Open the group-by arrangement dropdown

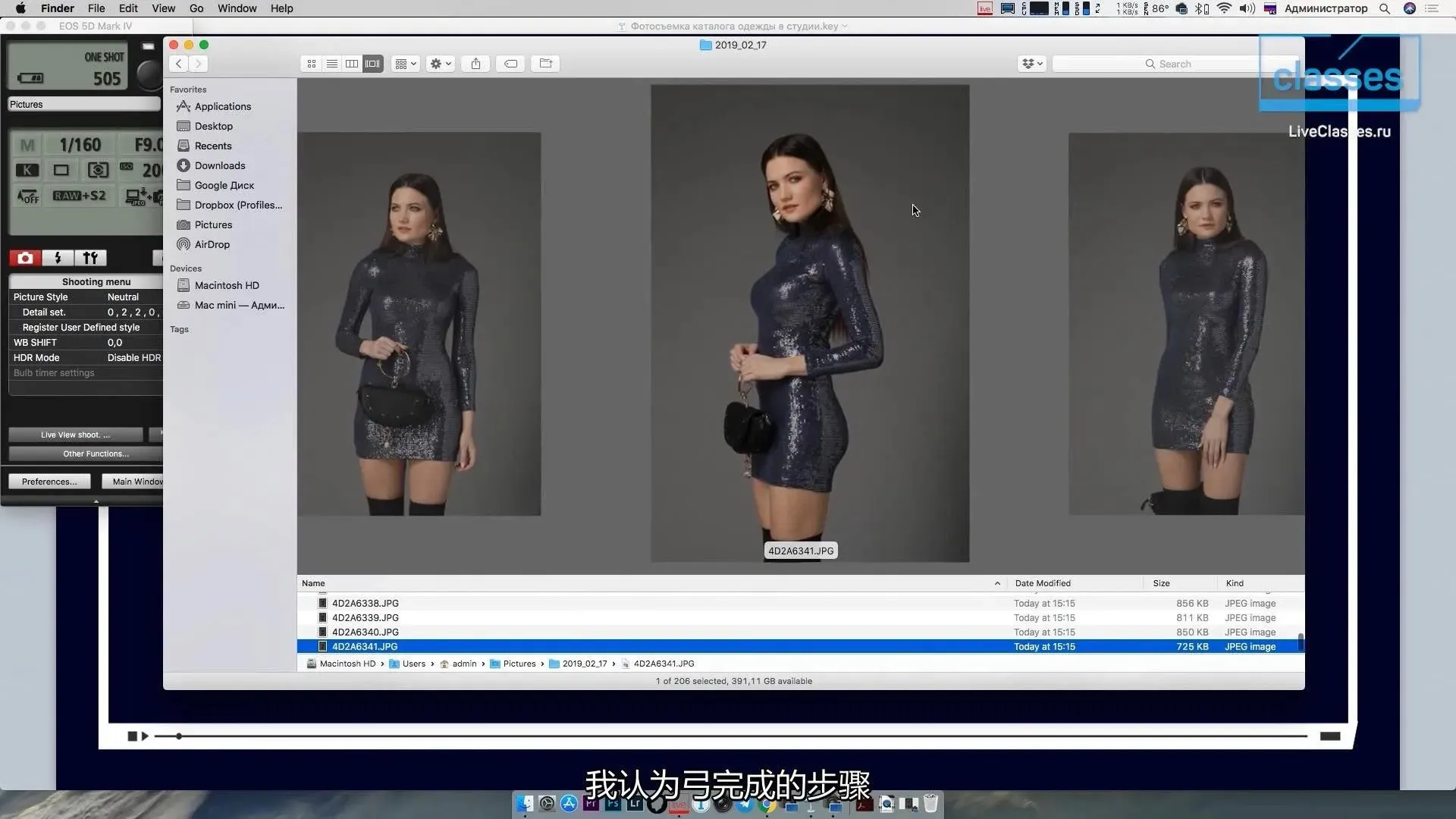(x=406, y=64)
